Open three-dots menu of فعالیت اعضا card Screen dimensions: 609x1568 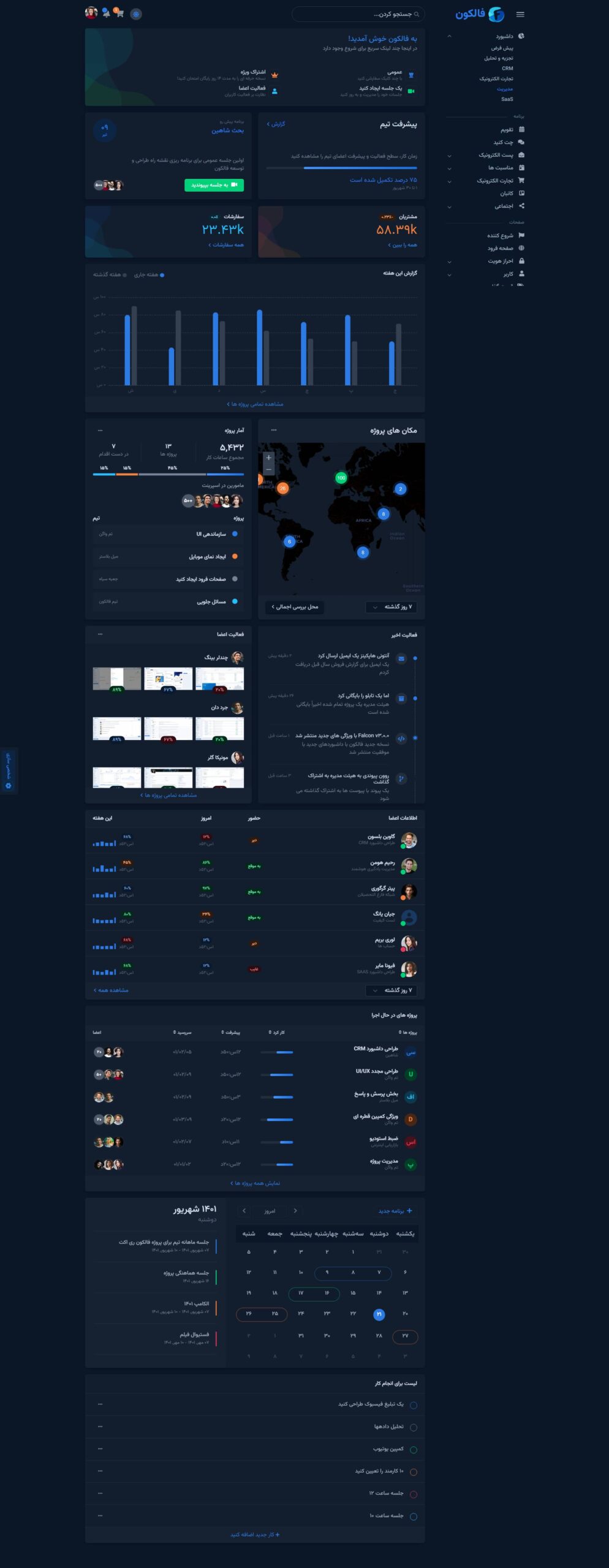pyautogui.click(x=100, y=634)
